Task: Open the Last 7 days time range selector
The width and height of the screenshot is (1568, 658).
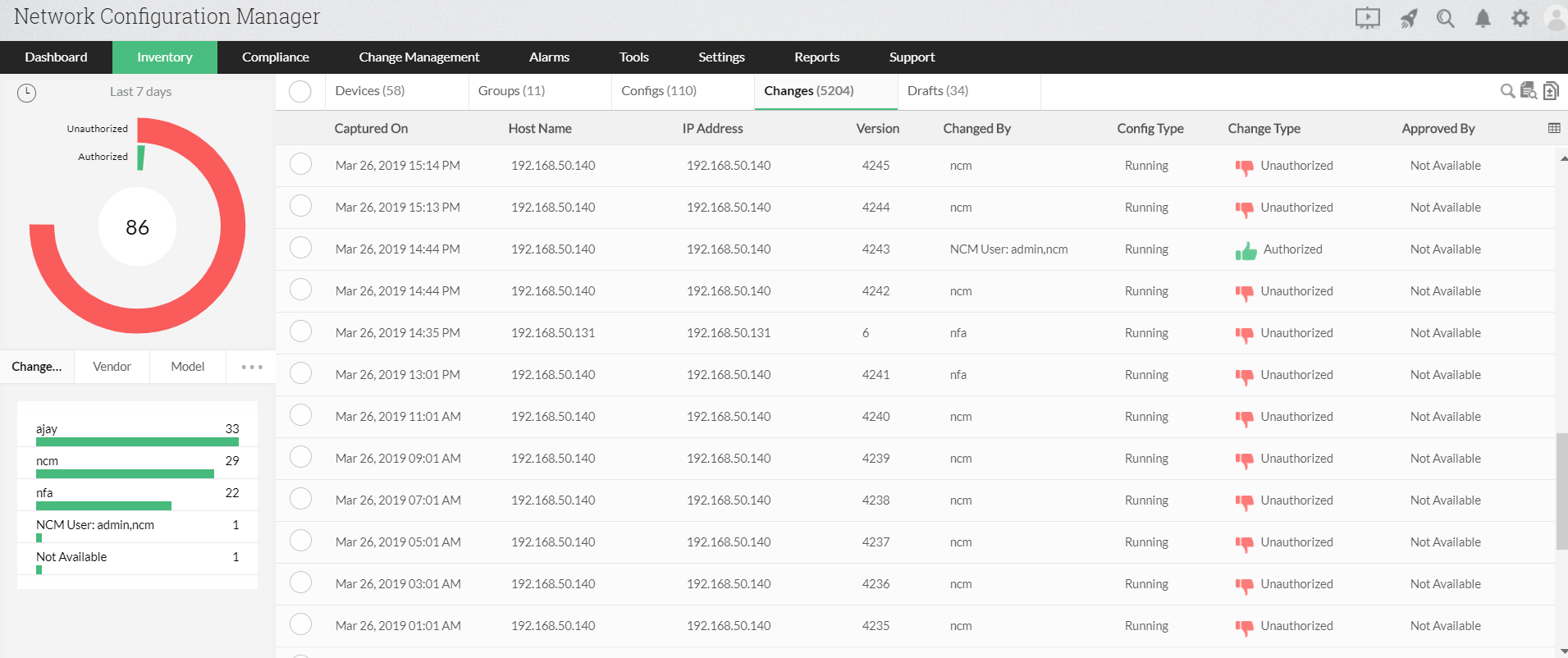Action: [140, 92]
